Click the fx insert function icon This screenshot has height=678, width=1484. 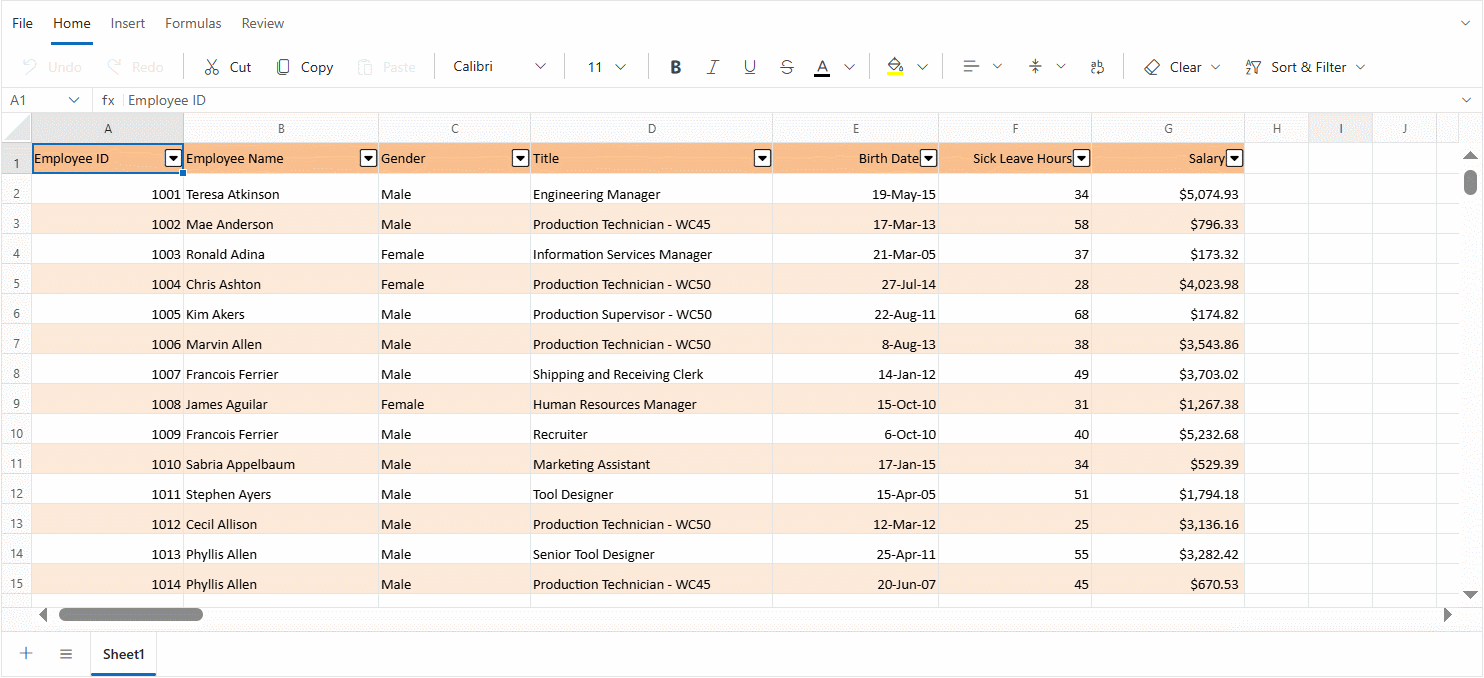point(108,100)
